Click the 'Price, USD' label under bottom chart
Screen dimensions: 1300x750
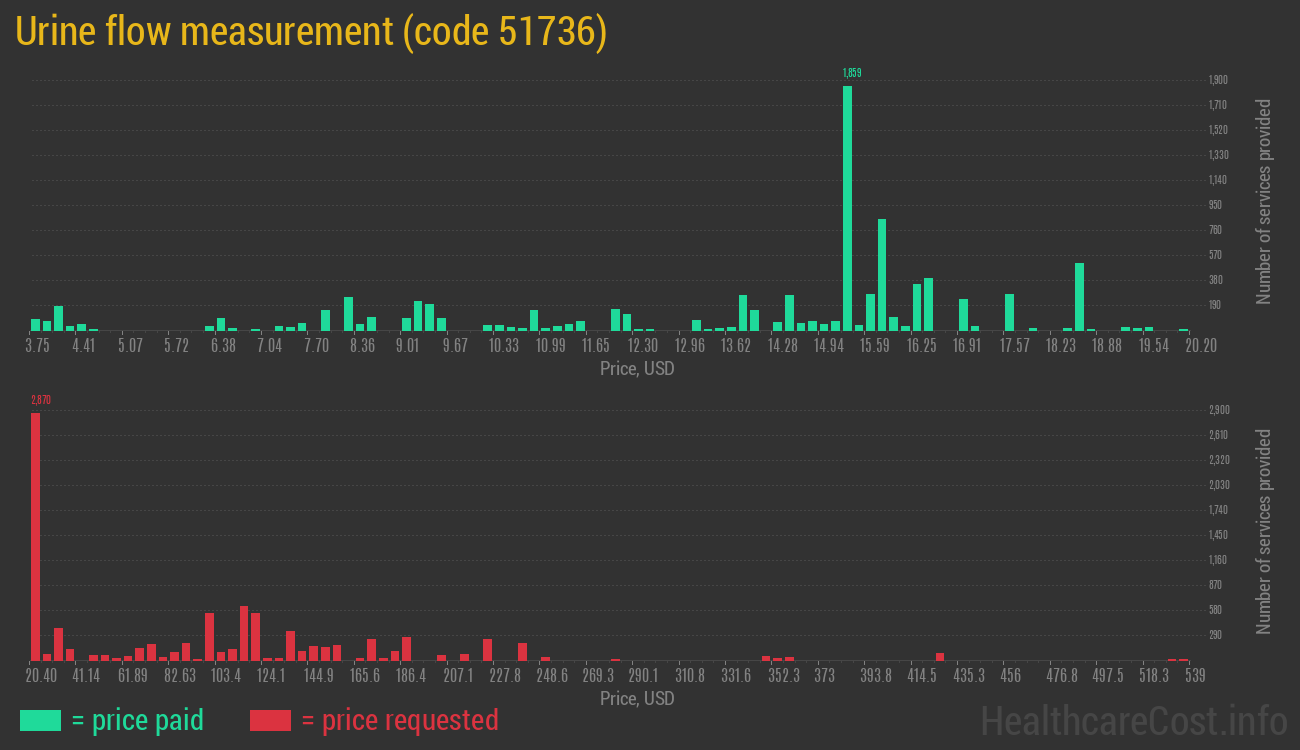tap(637, 698)
